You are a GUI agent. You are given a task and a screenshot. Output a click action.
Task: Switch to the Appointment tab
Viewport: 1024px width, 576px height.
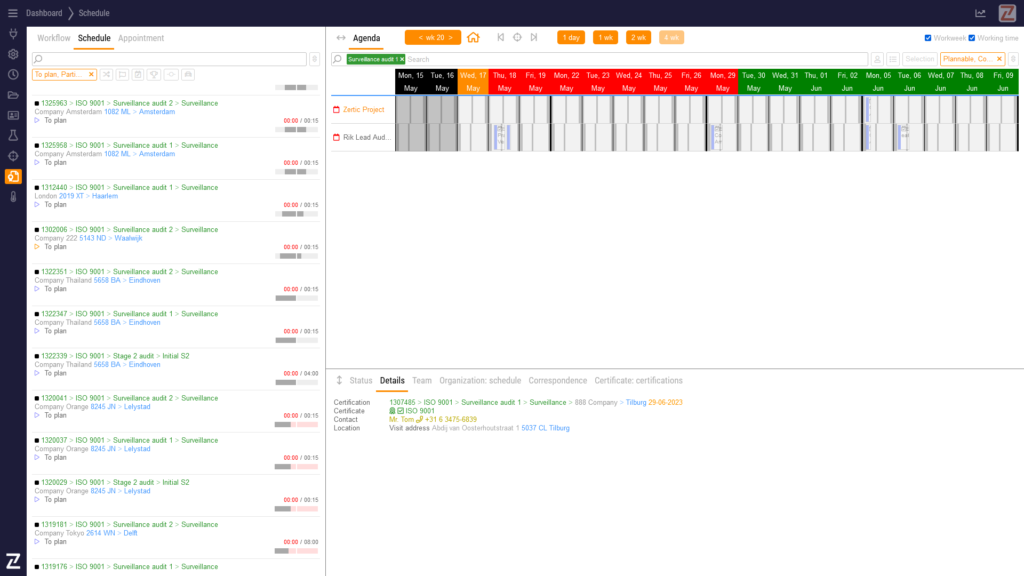tap(141, 38)
